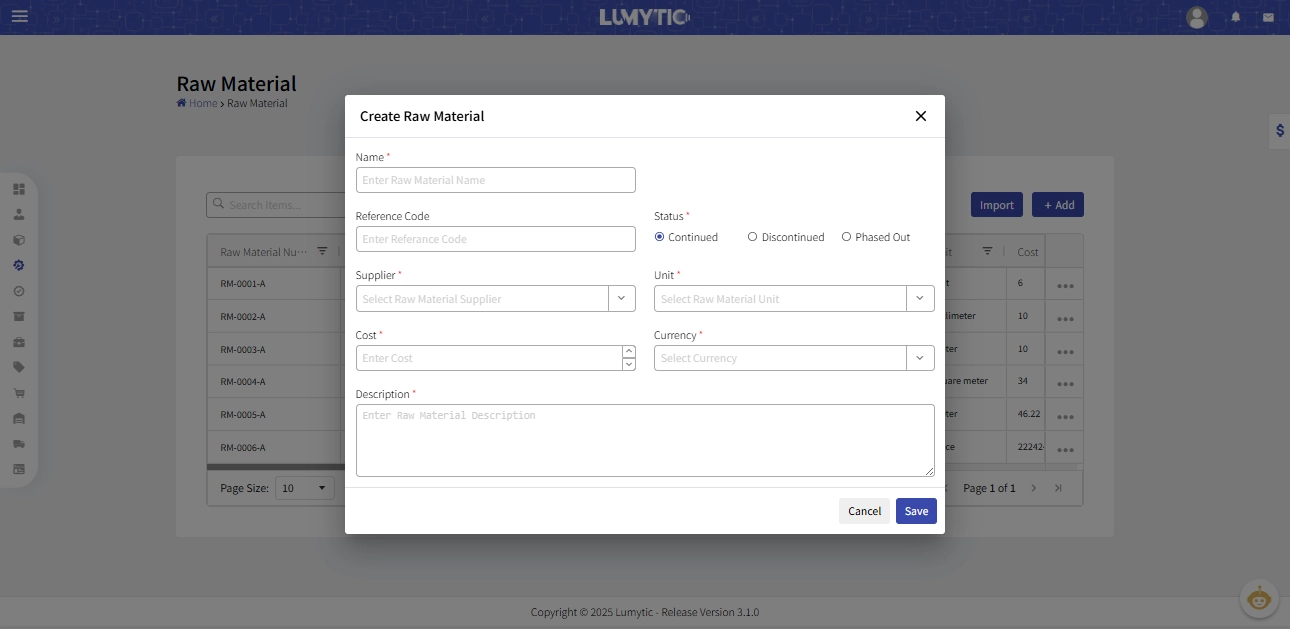Image resolution: width=1290 pixels, height=629 pixels.
Task: Open the dollar sign side panel
Action: click(x=1279, y=131)
